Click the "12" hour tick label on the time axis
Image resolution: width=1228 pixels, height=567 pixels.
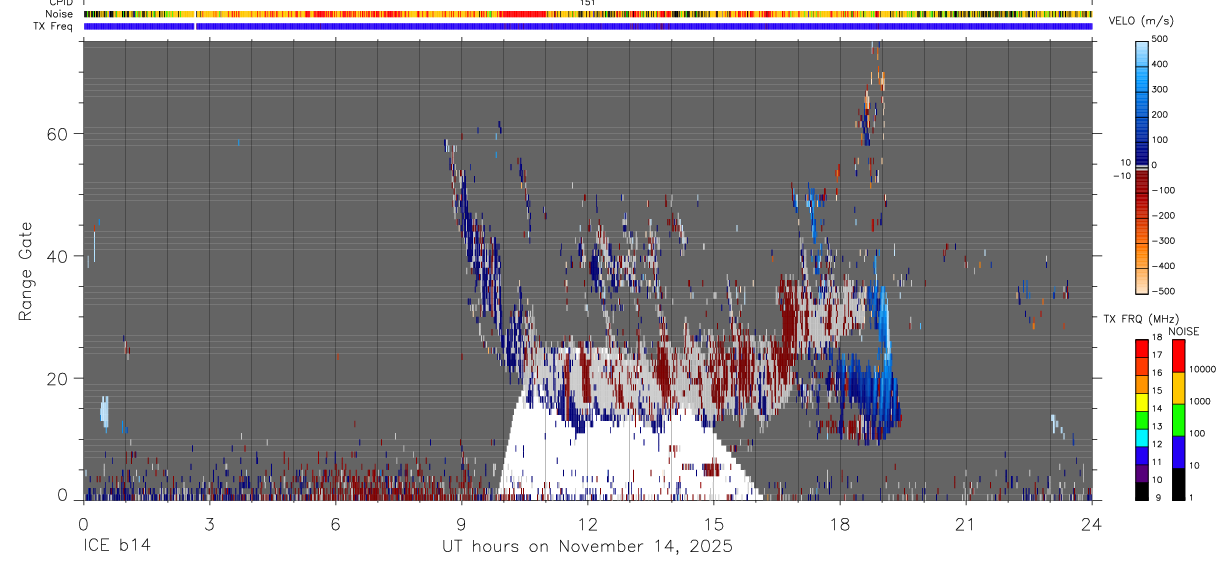pos(587,524)
